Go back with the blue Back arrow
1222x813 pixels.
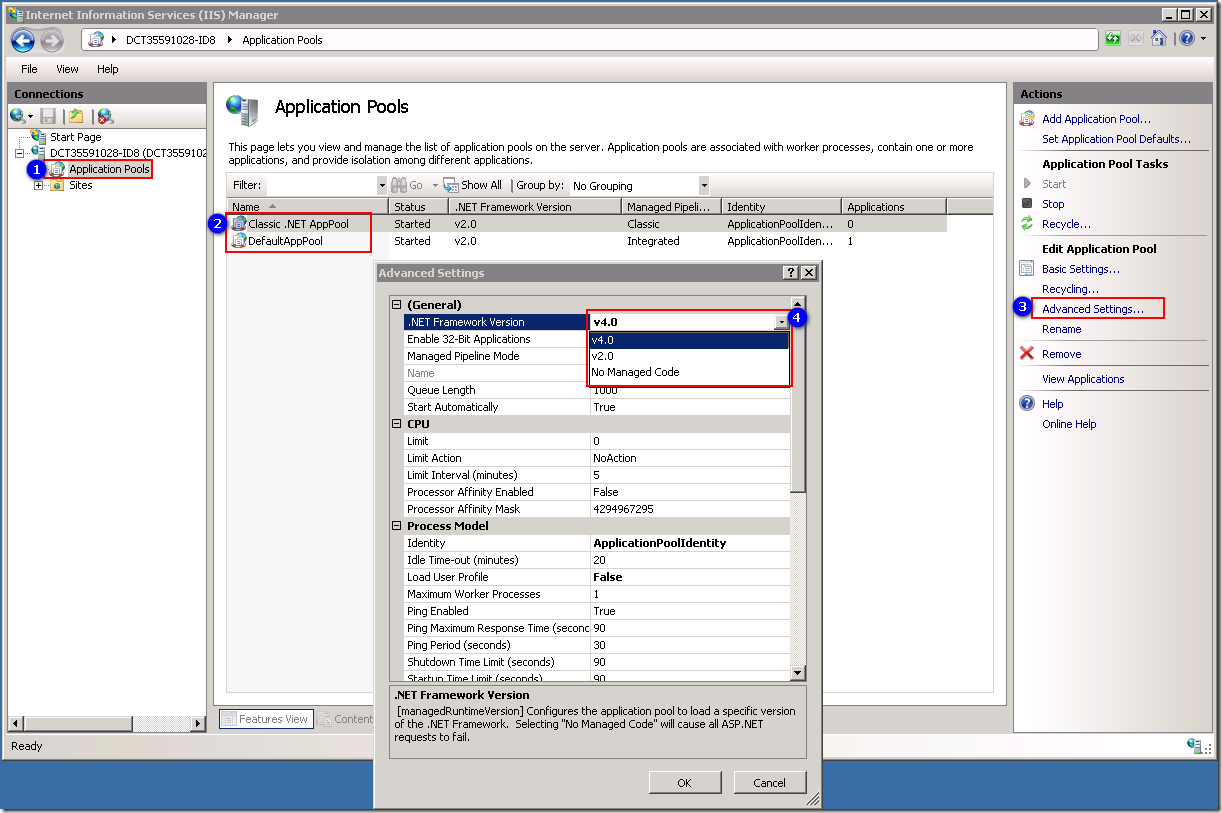(23, 40)
